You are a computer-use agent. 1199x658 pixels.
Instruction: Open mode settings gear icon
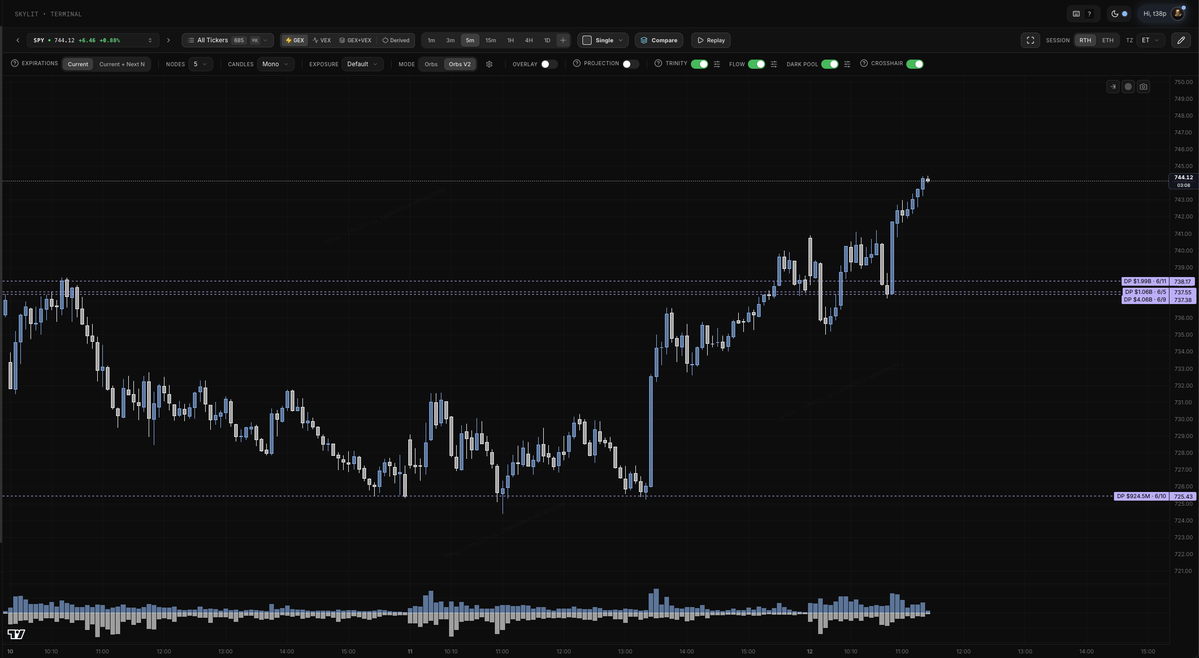coord(489,64)
